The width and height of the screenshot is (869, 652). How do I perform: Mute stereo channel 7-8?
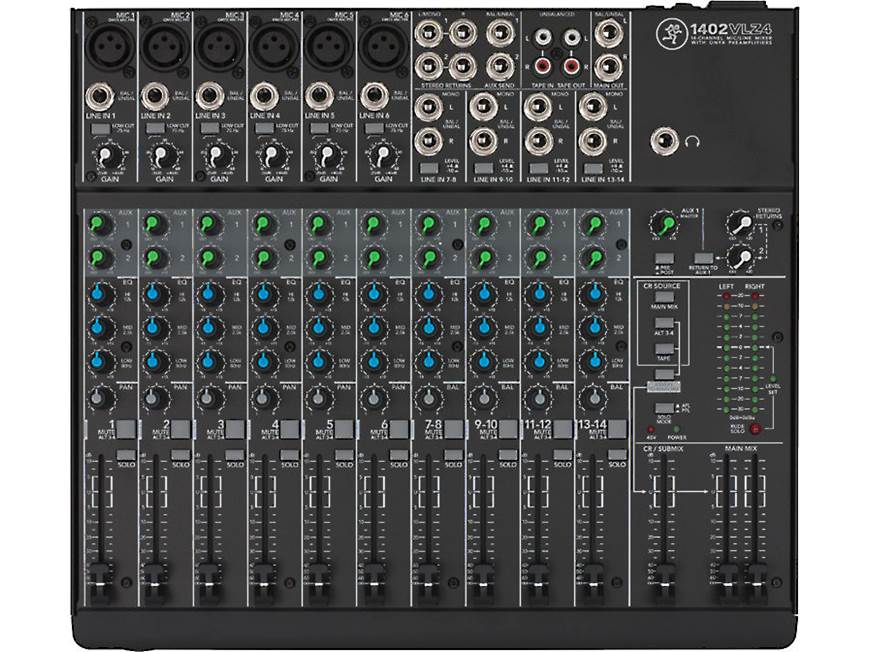point(454,429)
